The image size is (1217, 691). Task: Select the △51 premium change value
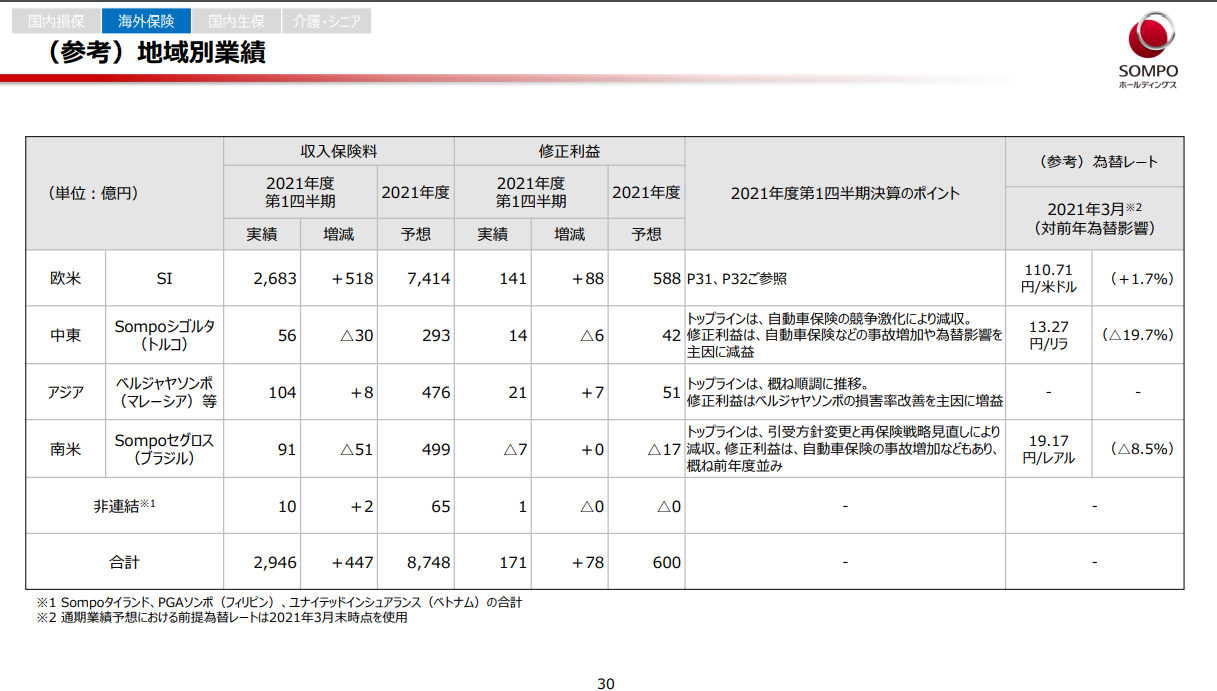pos(357,449)
